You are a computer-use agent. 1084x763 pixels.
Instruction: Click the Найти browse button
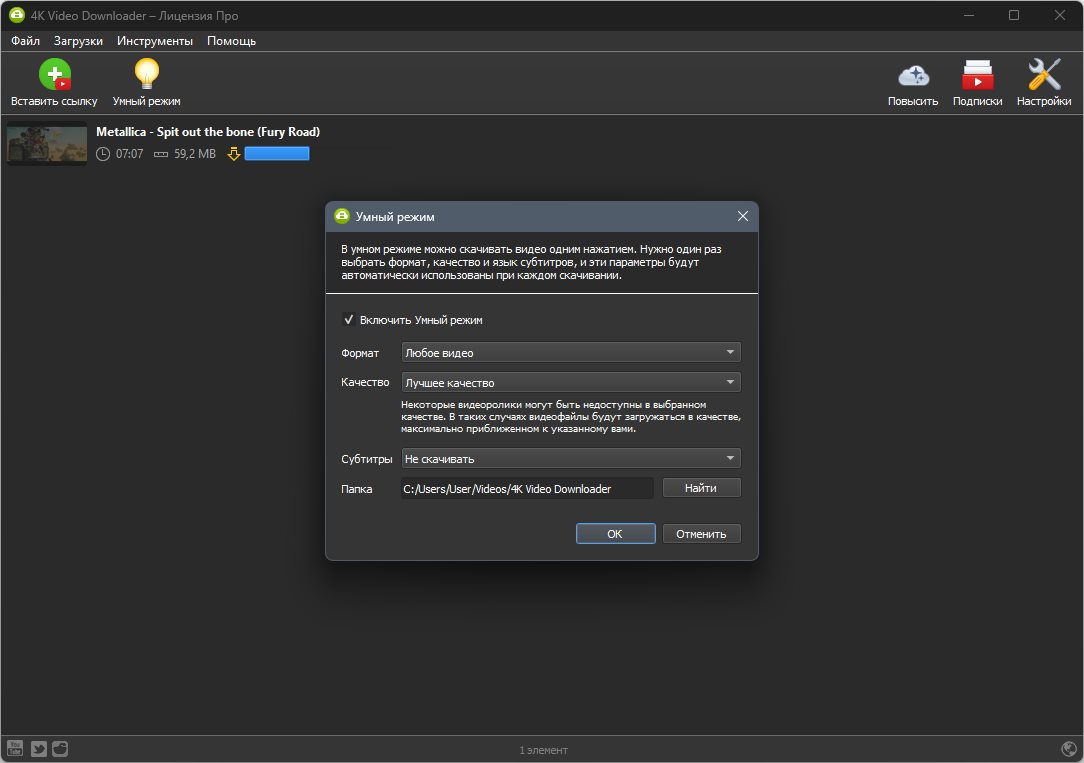click(x=702, y=488)
